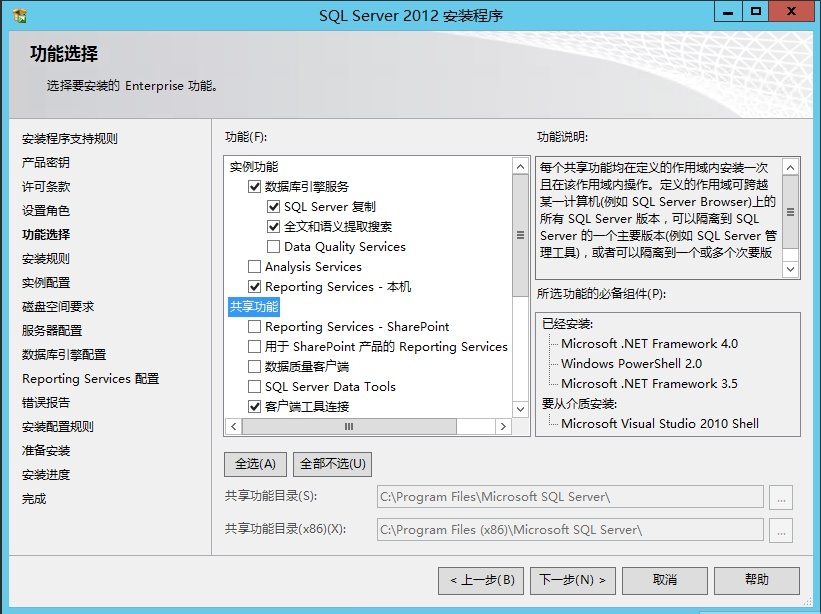Toggle 全文和语义提取搜索 checkbox
This screenshot has height=614, width=821.
click(x=273, y=226)
